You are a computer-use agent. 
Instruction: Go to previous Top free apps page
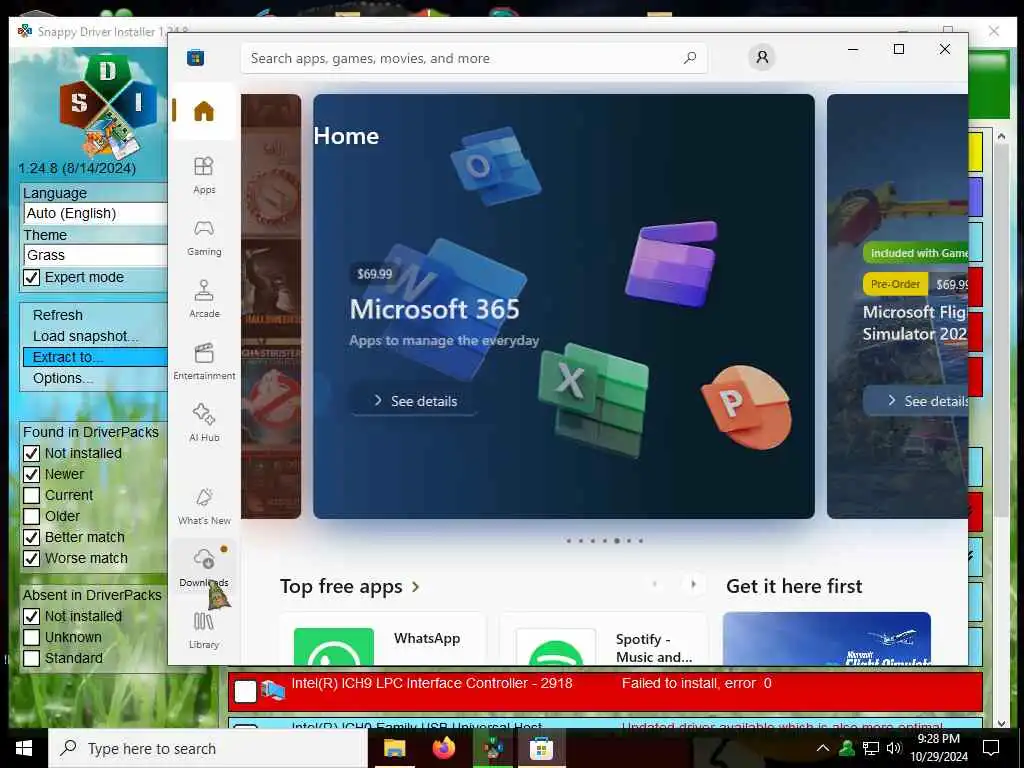pos(654,584)
